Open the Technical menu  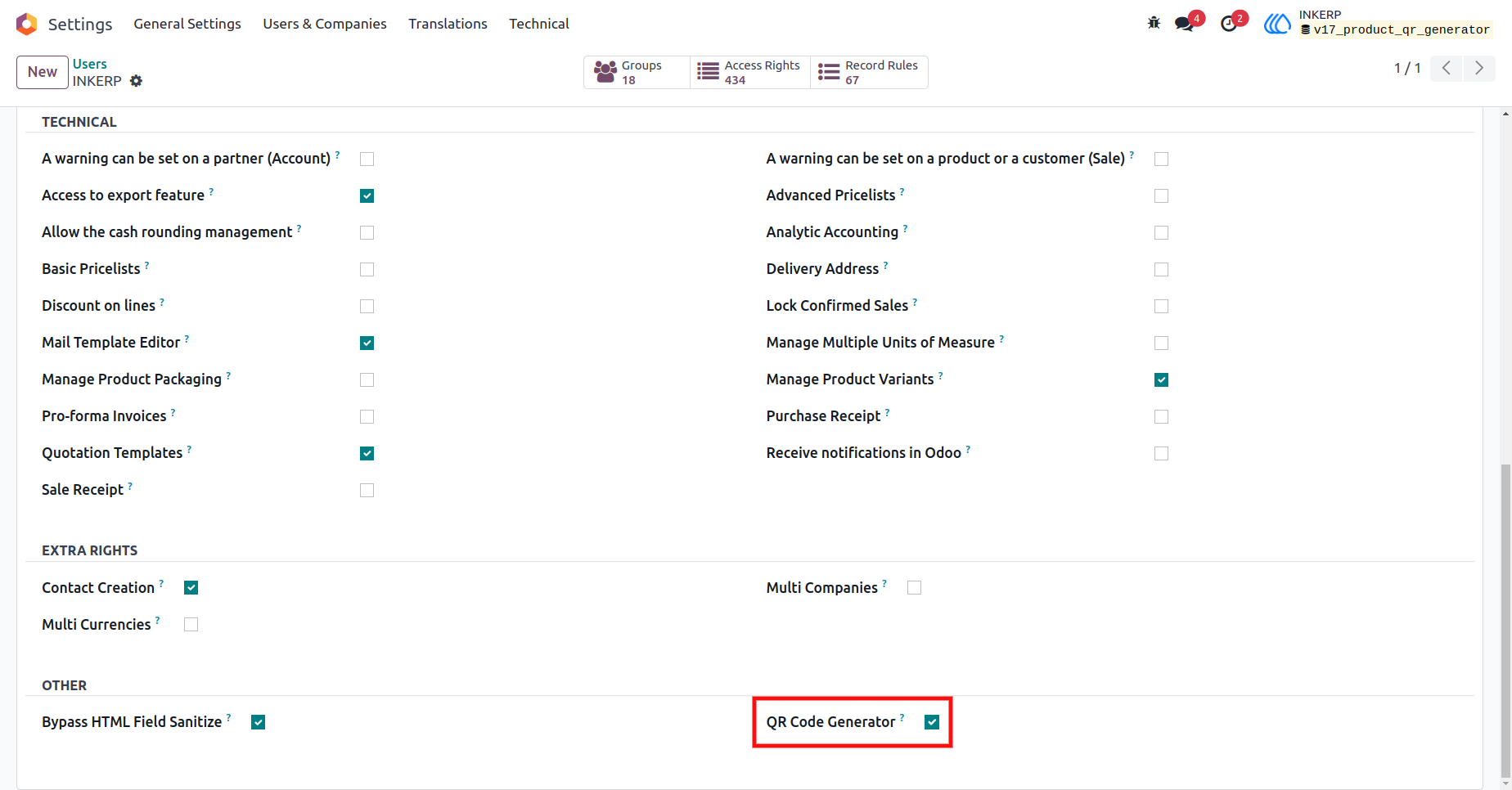[539, 24]
